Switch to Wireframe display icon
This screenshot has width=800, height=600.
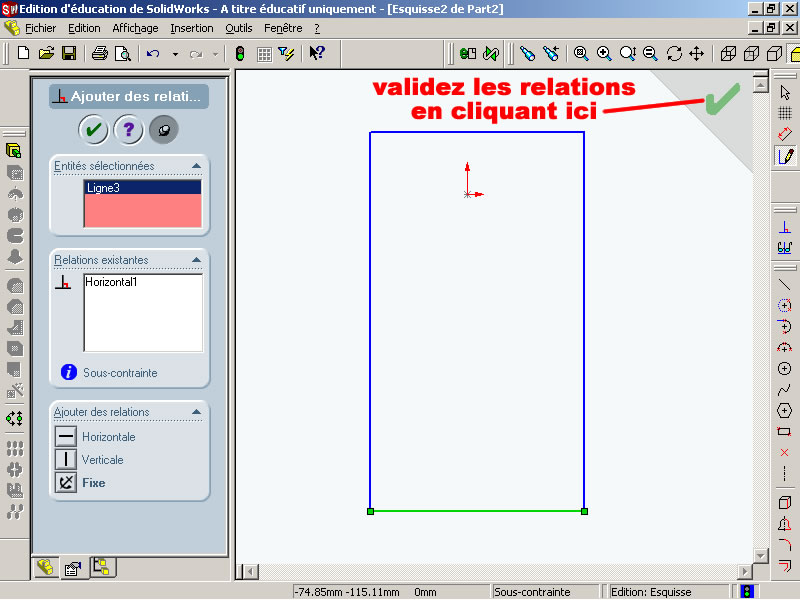click(x=728, y=53)
